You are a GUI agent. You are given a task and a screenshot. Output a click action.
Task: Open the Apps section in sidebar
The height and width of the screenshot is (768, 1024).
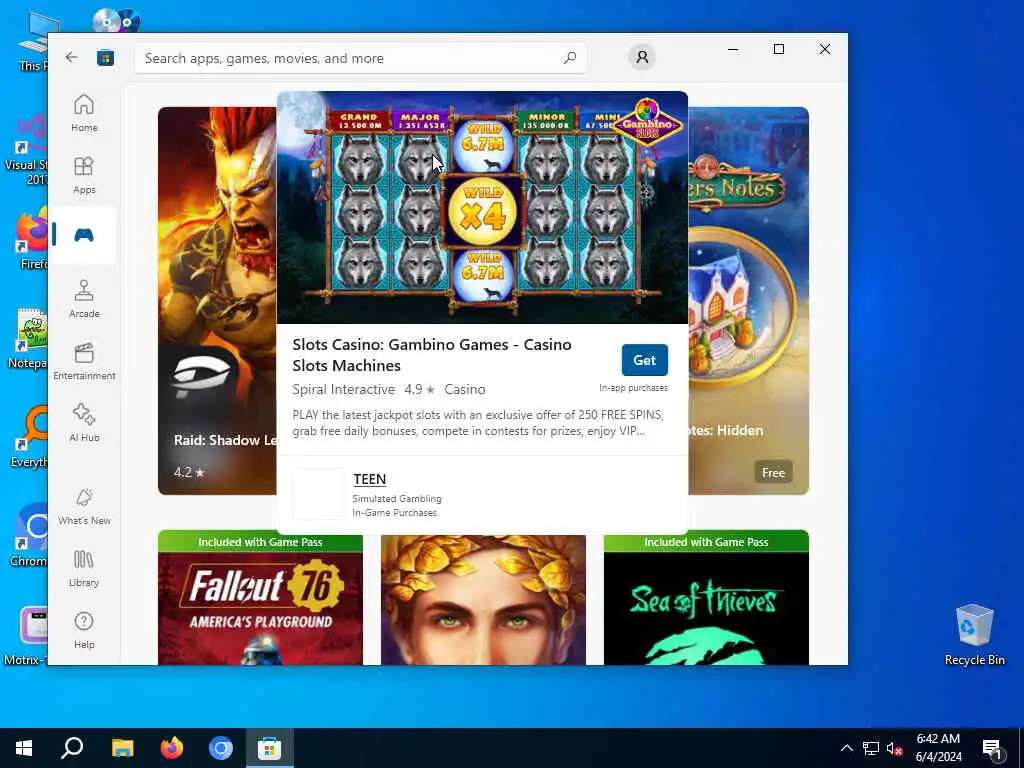coord(84,175)
